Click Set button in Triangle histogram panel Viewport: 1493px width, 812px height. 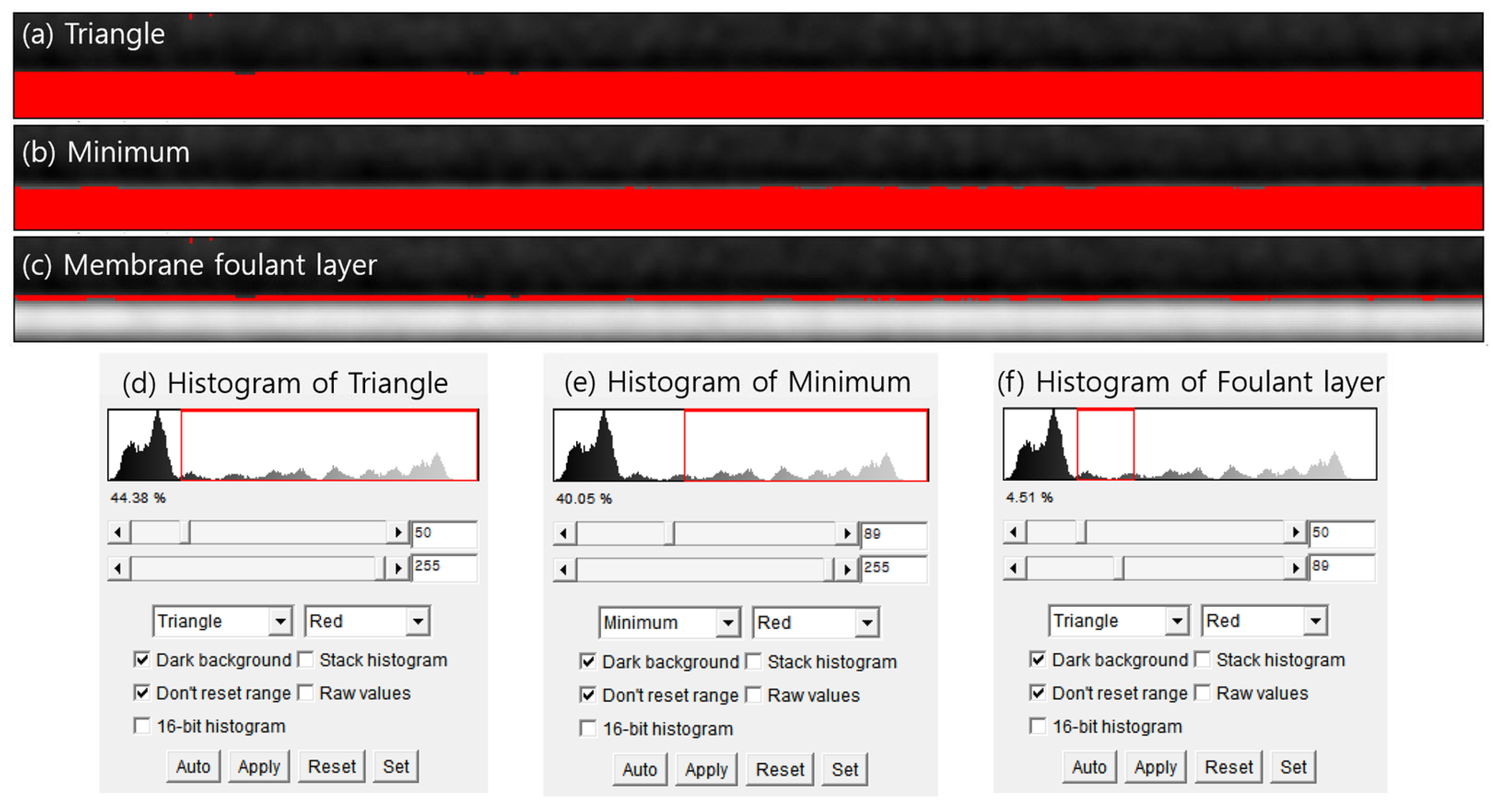tap(395, 767)
